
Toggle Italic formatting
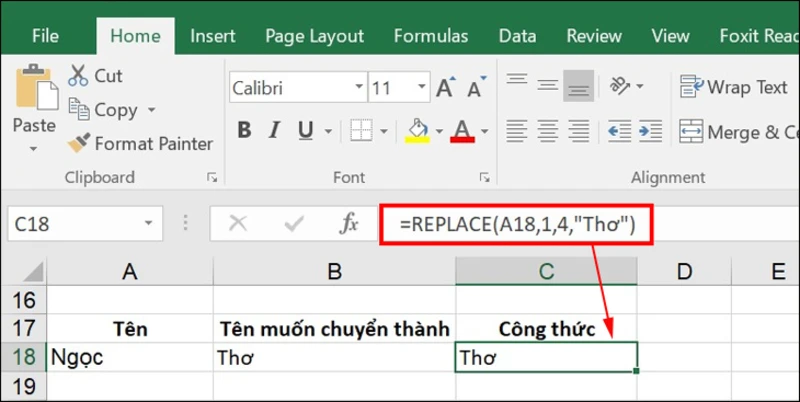click(x=274, y=131)
